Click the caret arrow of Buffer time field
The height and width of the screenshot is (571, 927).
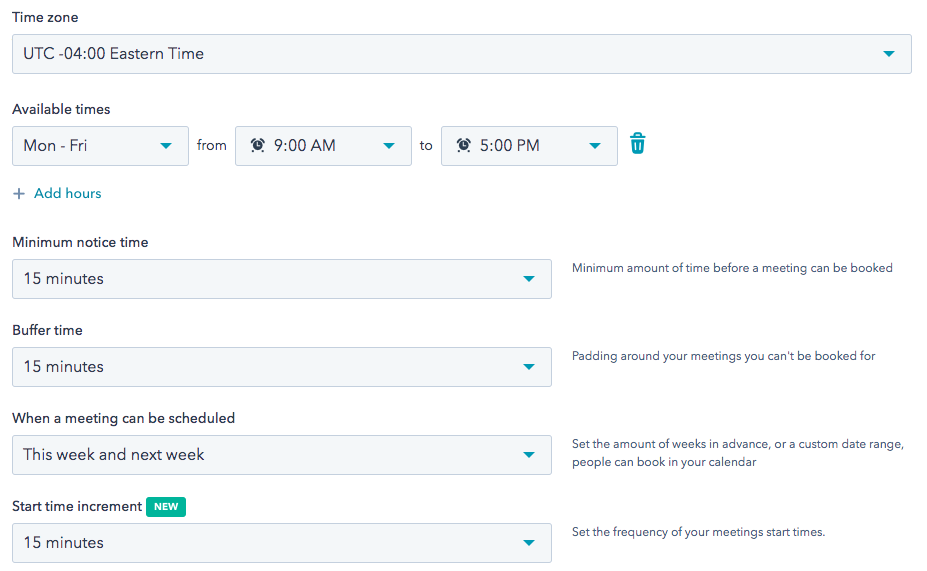tap(529, 367)
